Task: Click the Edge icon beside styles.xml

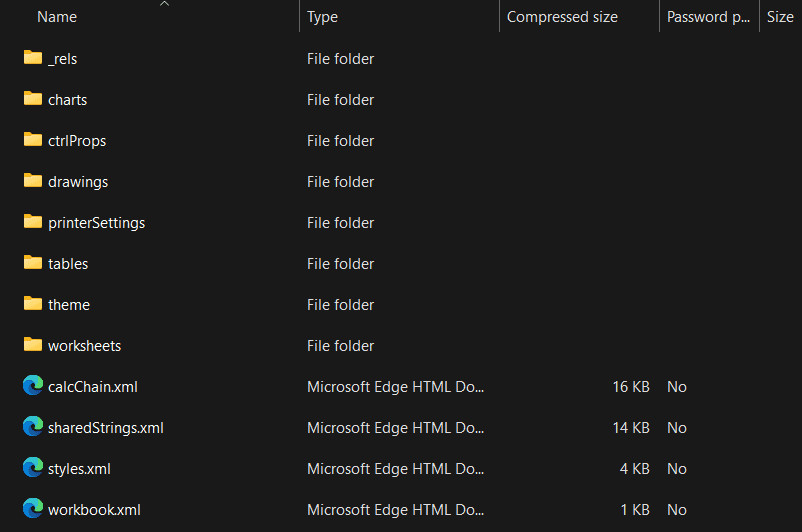Action: click(x=33, y=468)
